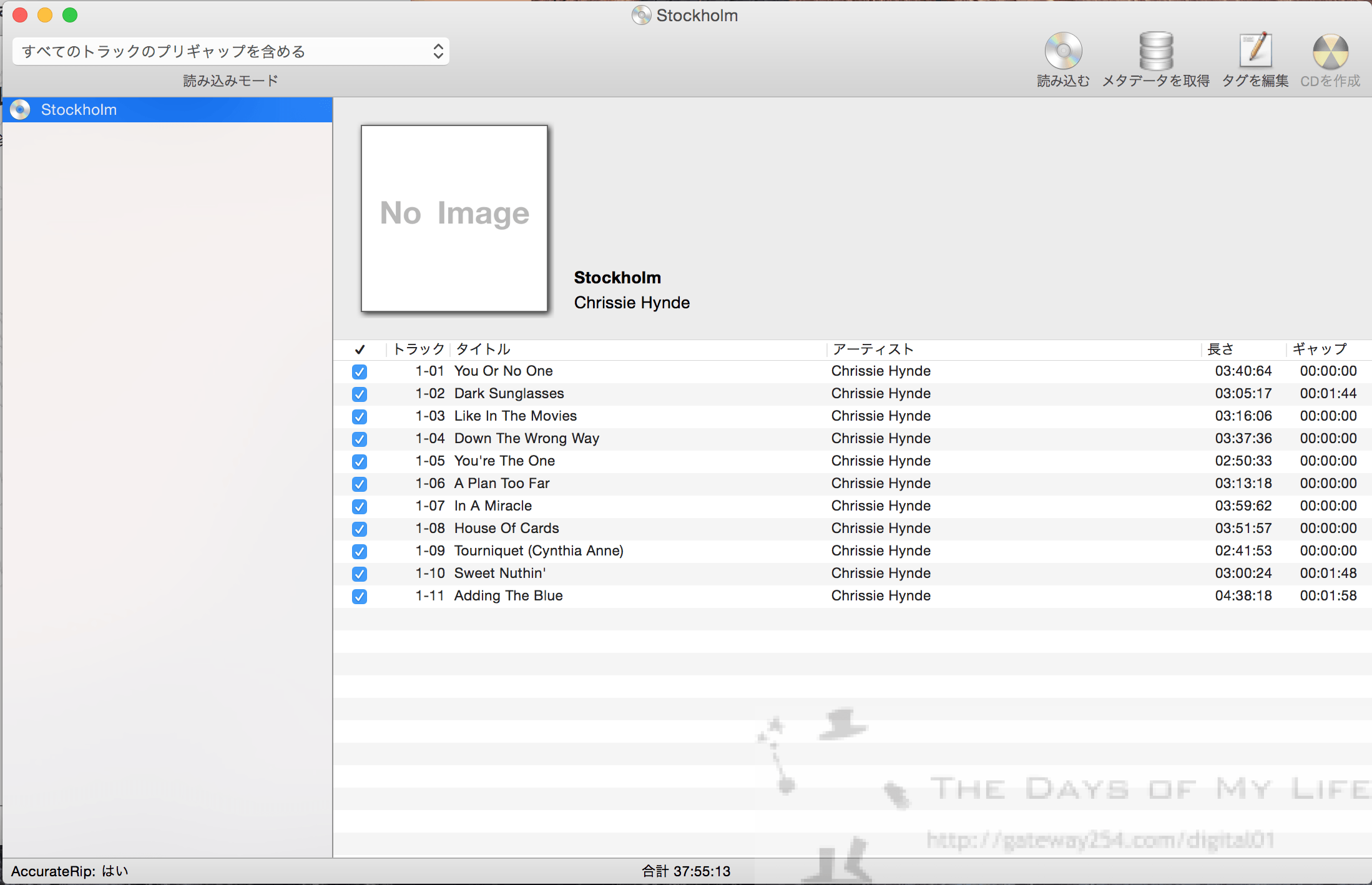Click the gap value 00:01:44
The image size is (1372, 885).
coord(1328,393)
